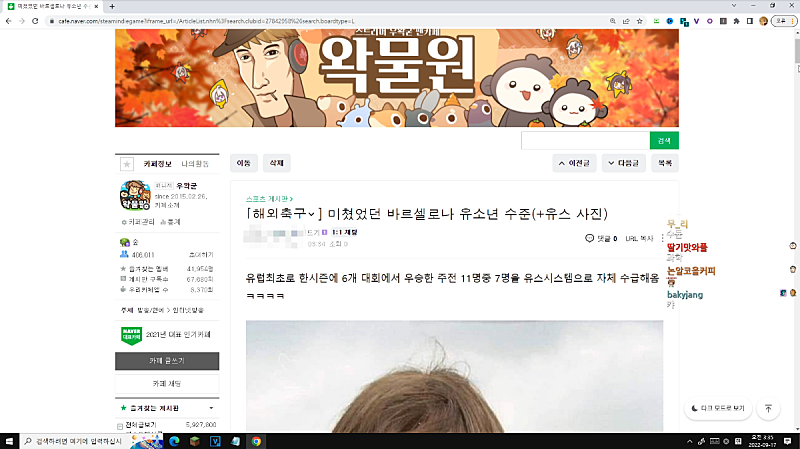800x449 pixels.
Task: Click the bakyjang chat username
Action: (685, 295)
